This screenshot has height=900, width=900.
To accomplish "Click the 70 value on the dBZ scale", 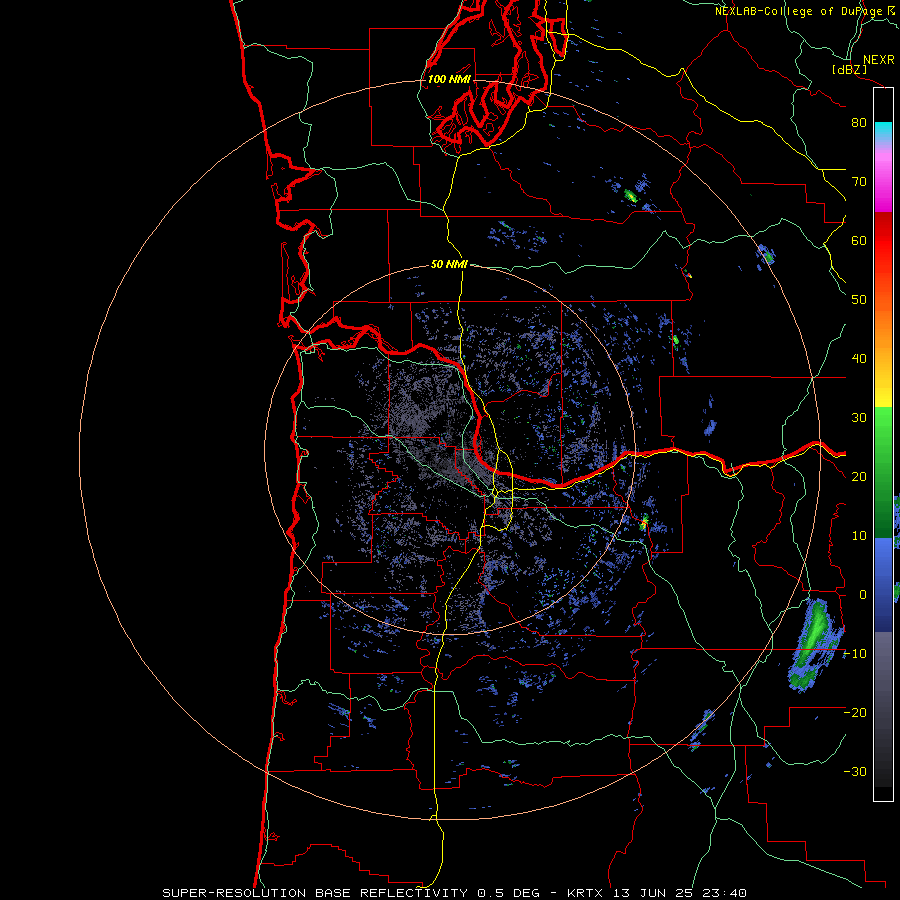I will click(x=859, y=182).
